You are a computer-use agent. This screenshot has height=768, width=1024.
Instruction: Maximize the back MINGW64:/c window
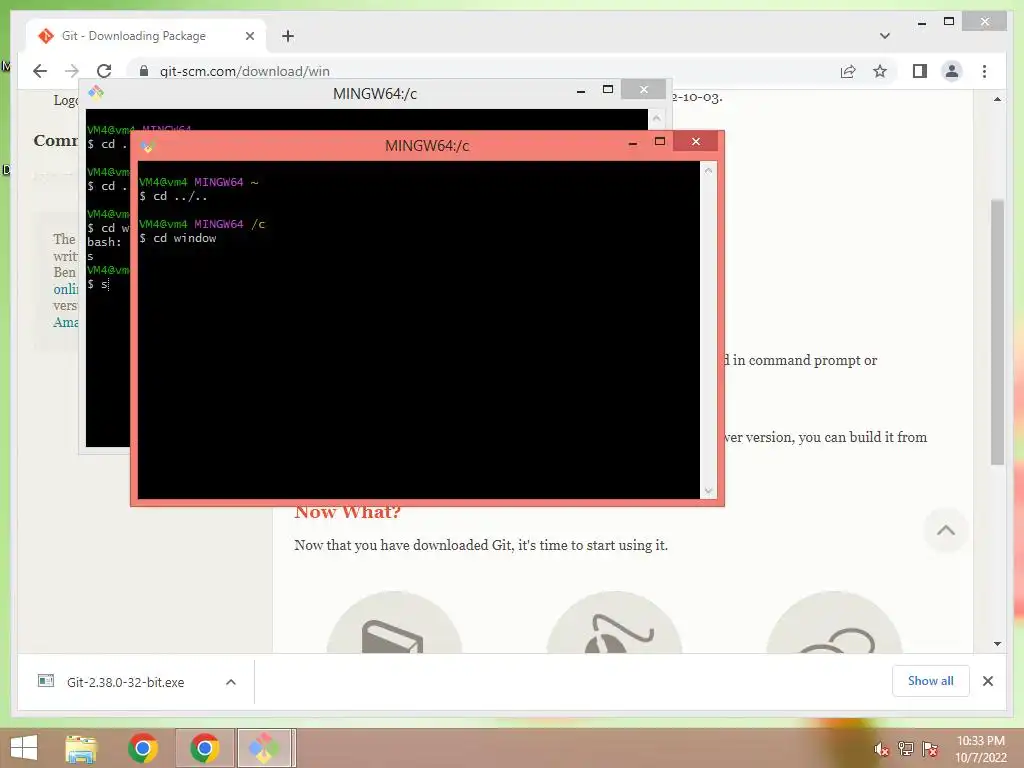[607, 89]
